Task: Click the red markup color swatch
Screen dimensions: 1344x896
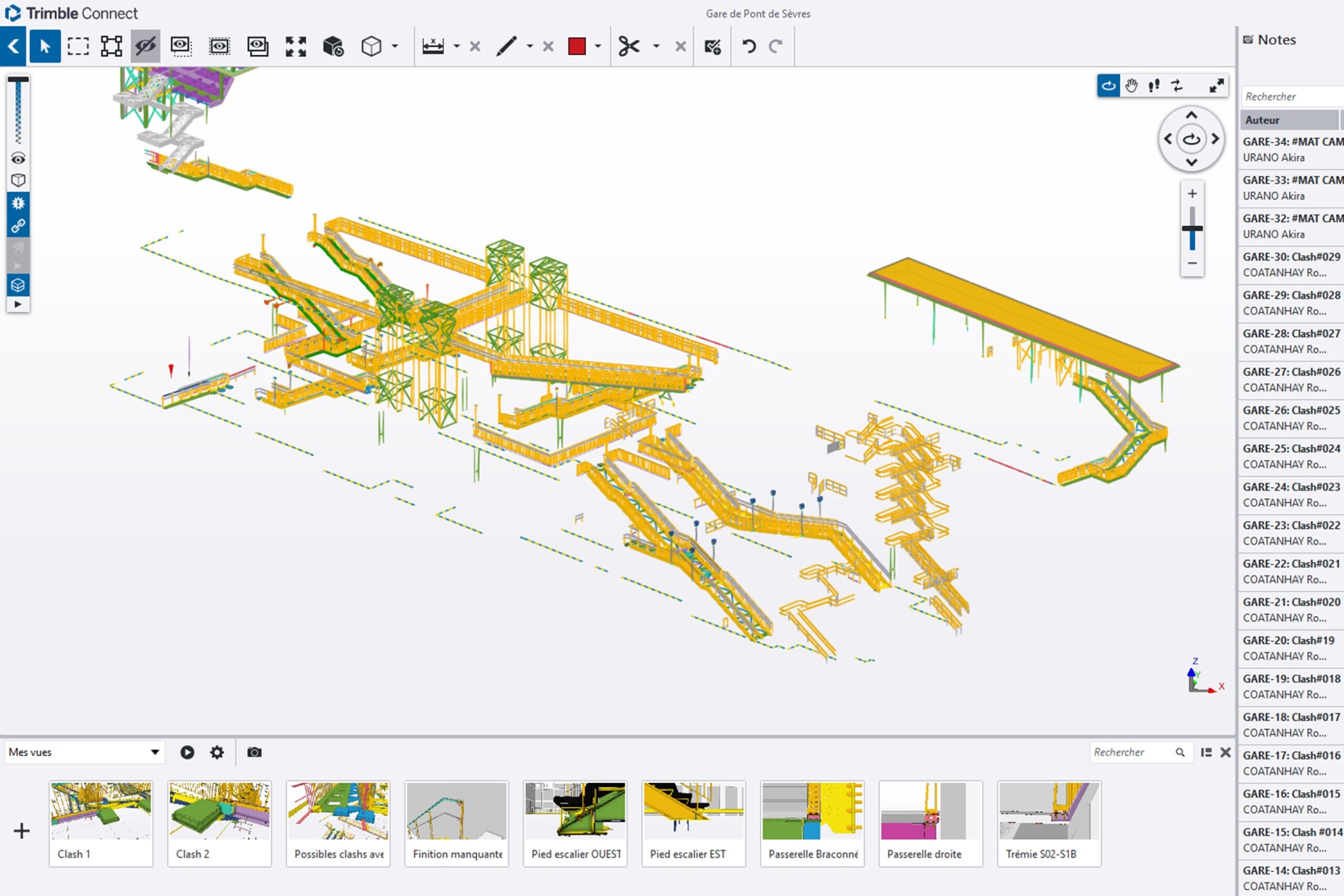Action: click(x=576, y=46)
